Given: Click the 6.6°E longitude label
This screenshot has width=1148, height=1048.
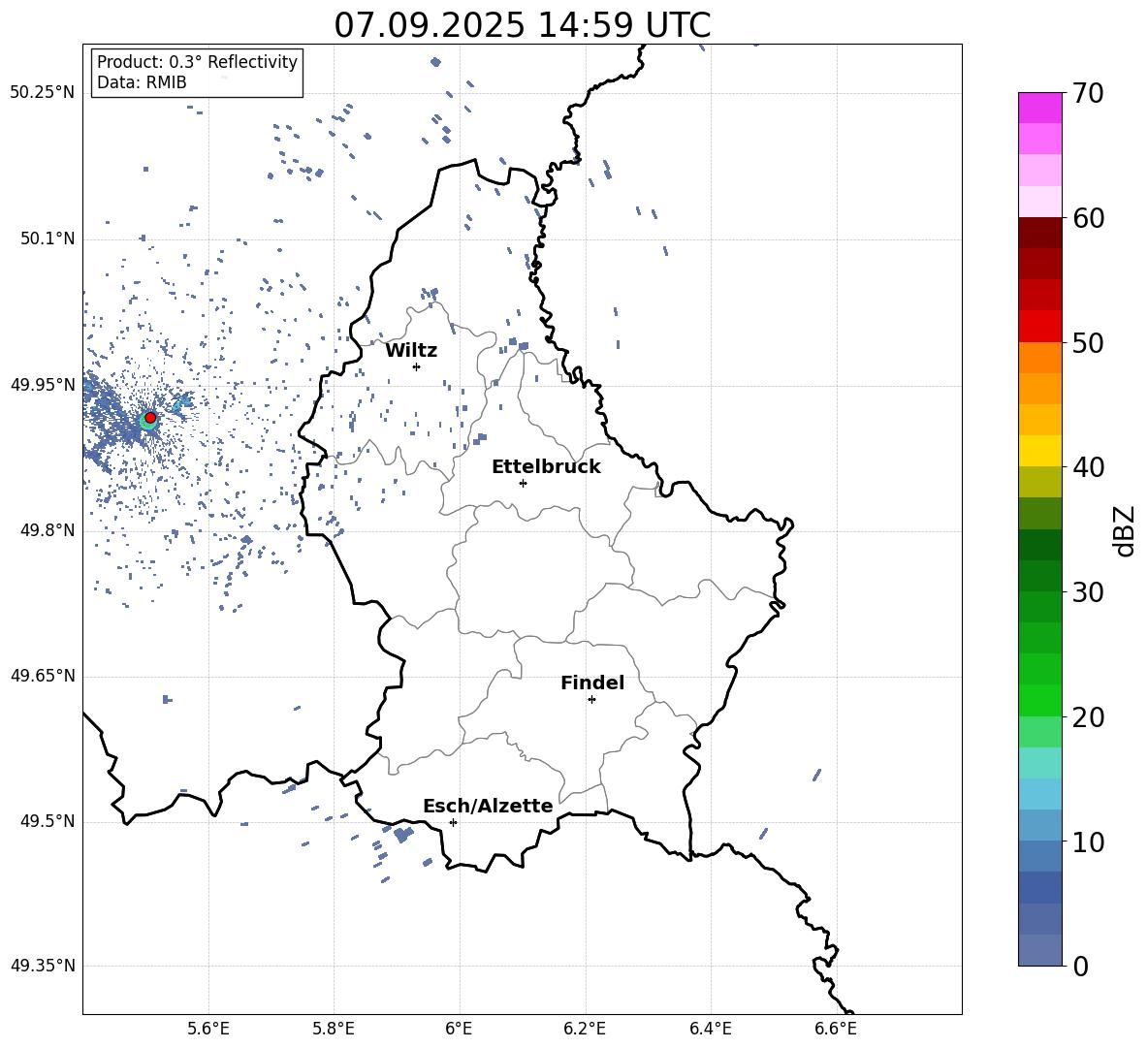Looking at the screenshot, I should point(836,1029).
